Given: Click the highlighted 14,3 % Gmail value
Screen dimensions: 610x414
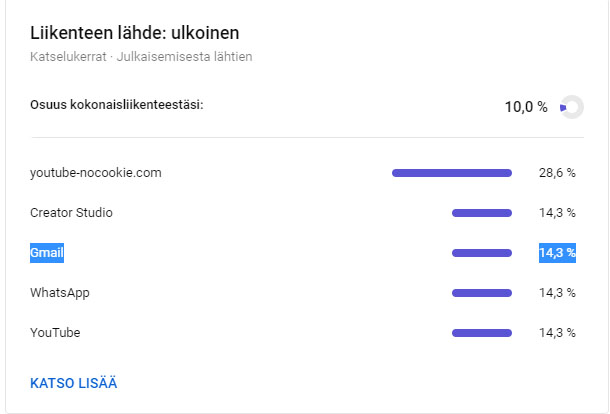Looking at the screenshot, I should click(x=557, y=253).
